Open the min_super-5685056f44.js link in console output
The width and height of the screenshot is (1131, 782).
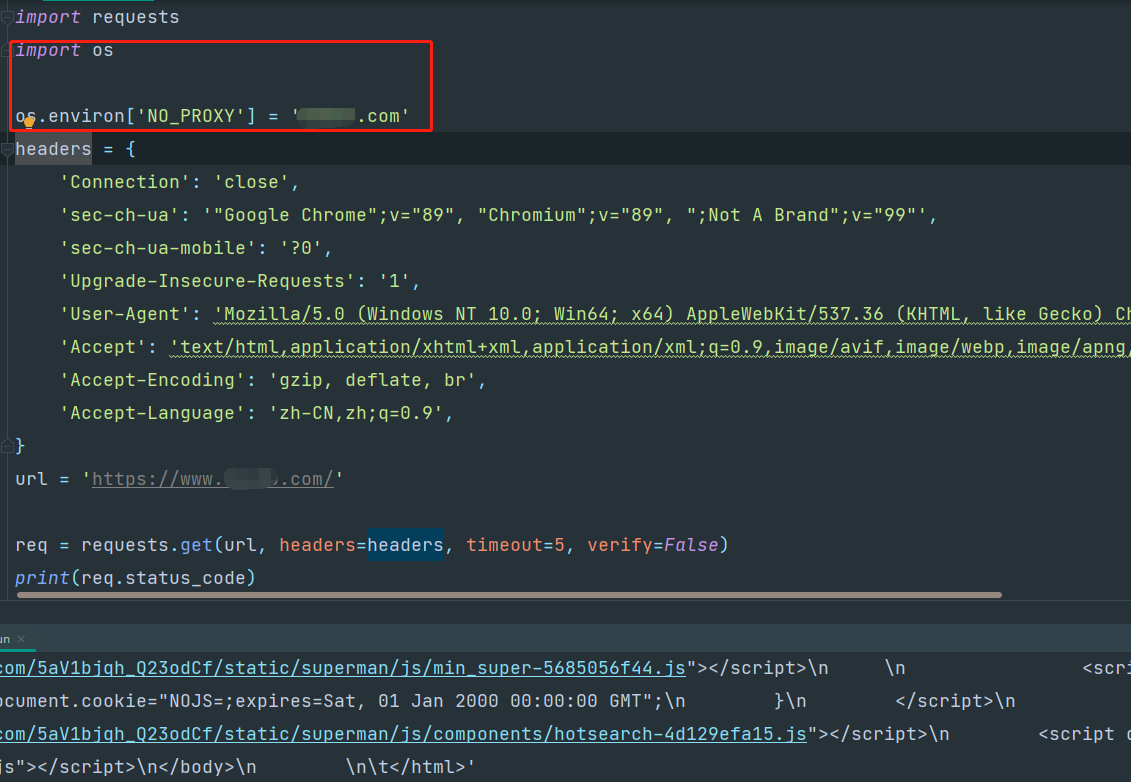pyautogui.click(x=343, y=668)
